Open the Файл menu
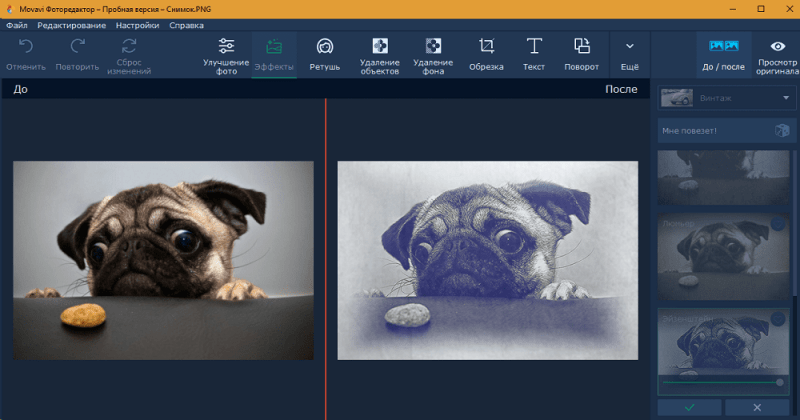800x420 pixels. tap(16, 24)
